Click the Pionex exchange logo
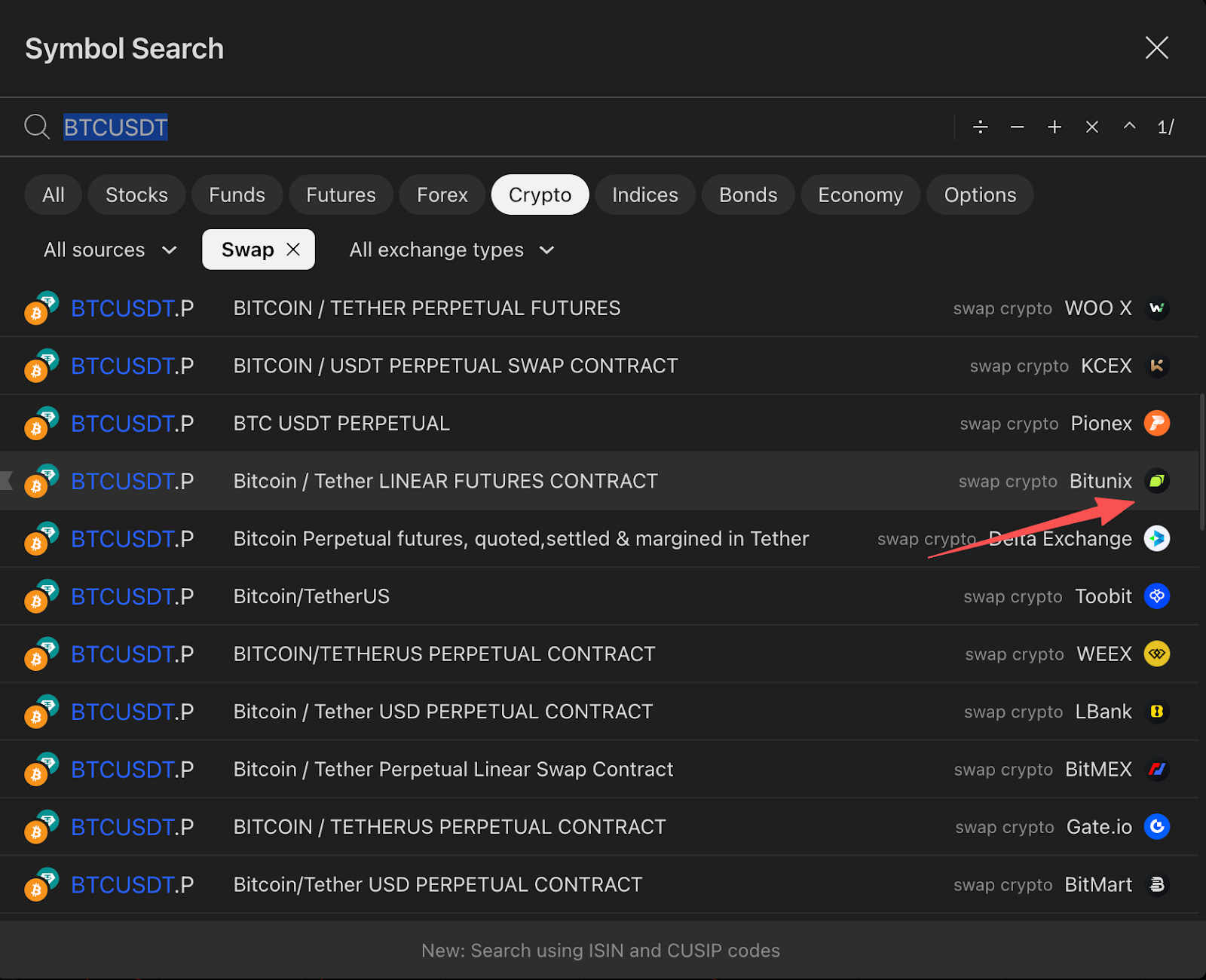This screenshot has height=980, width=1206. click(1156, 423)
